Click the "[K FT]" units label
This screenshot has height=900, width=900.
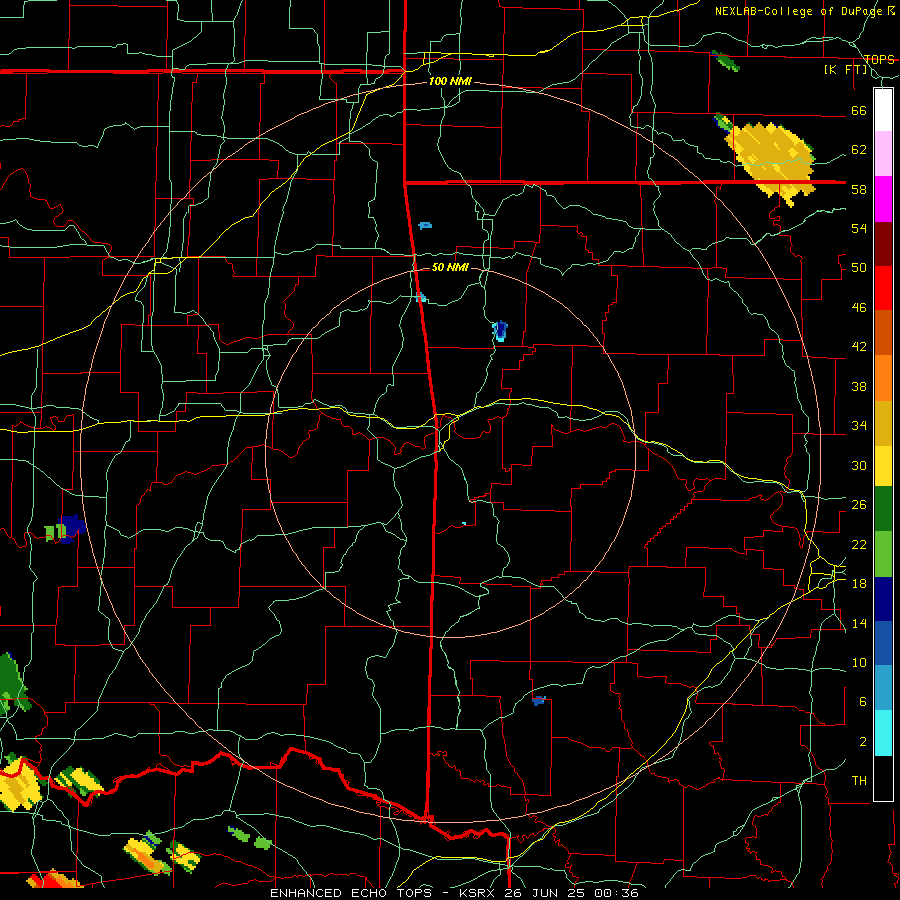click(845, 70)
